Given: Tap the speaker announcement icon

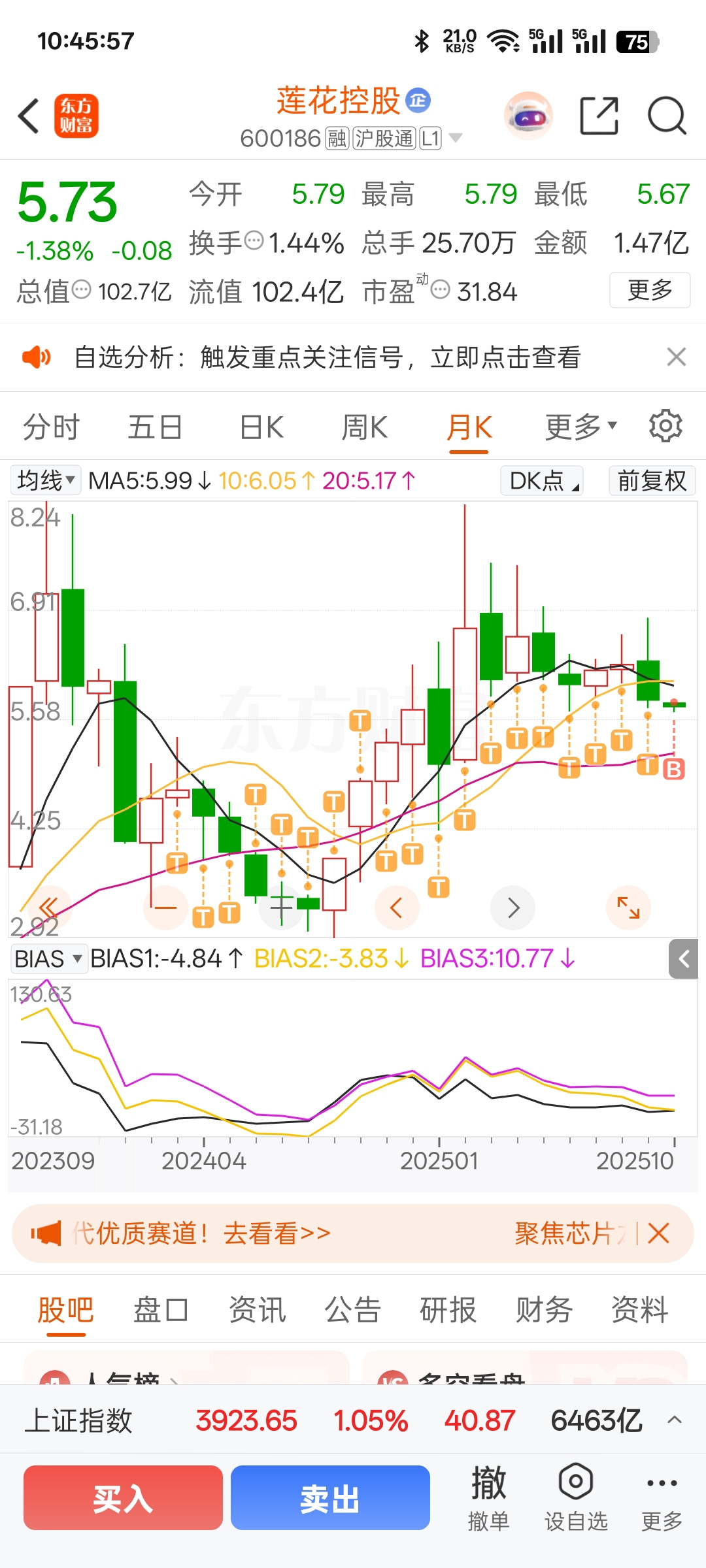Looking at the screenshot, I should [x=36, y=357].
